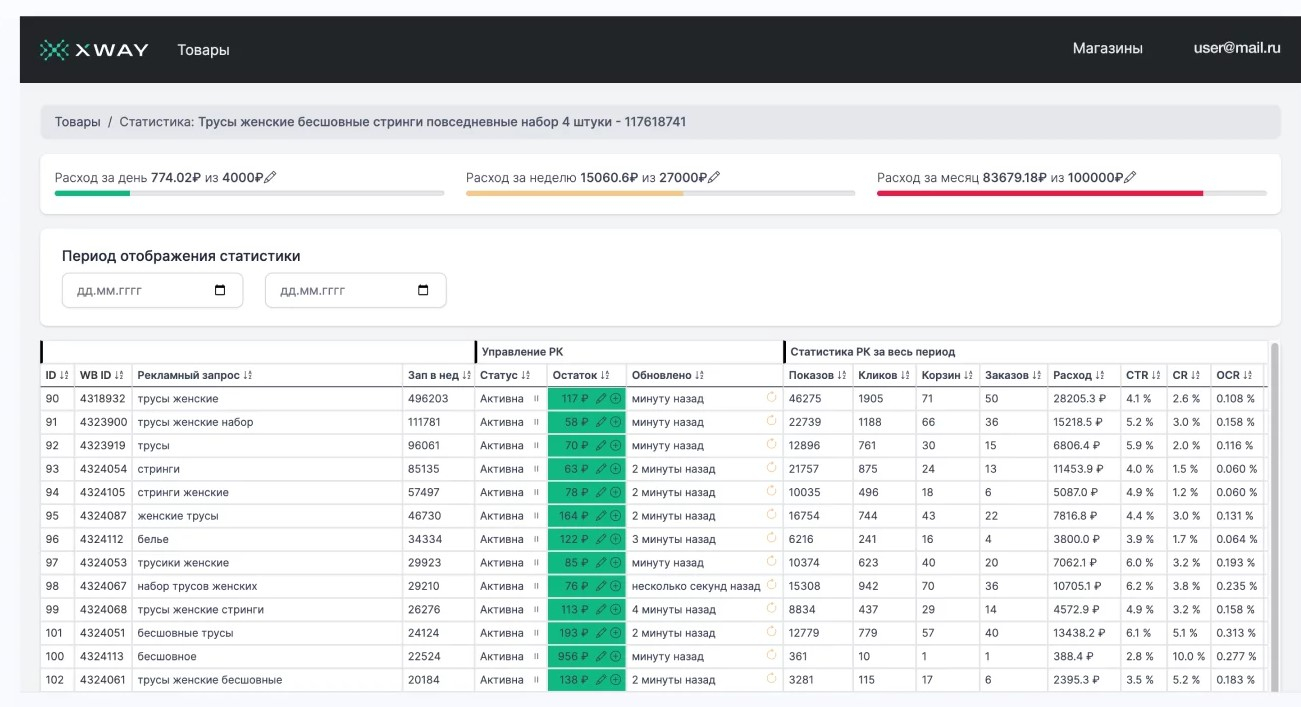Click the 'Товары' breadcrumb link
The width and height of the screenshot is (1301, 707).
[77, 122]
